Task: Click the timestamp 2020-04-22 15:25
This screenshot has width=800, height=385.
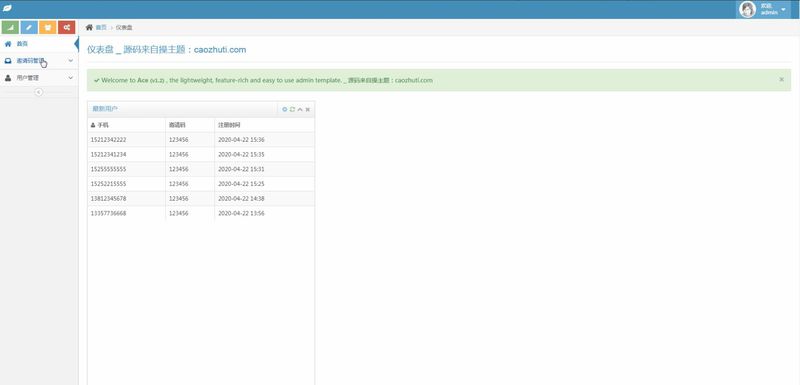Action: pos(241,184)
